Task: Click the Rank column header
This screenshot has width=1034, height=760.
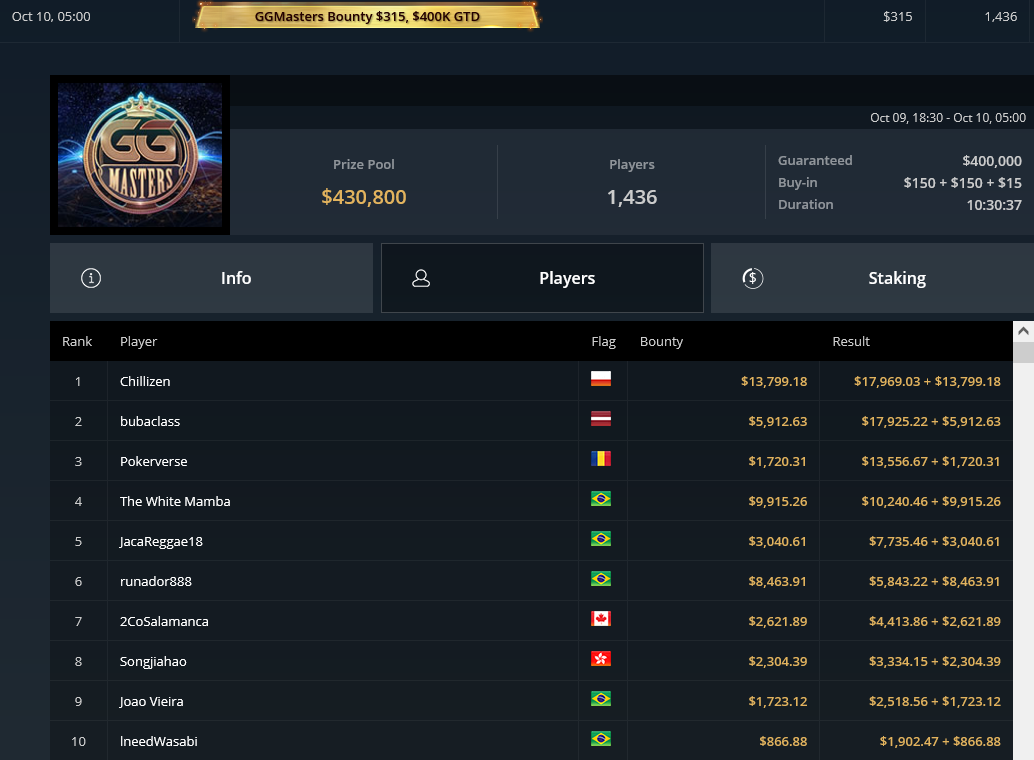Action: 77,342
